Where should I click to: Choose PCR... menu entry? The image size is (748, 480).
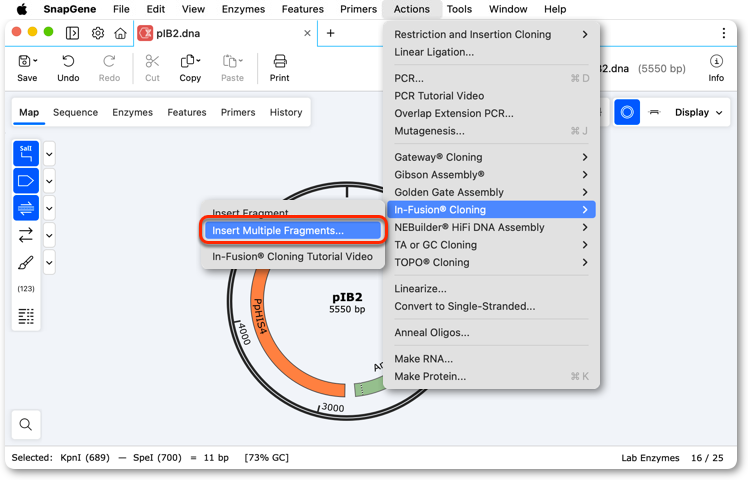[491, 78]
